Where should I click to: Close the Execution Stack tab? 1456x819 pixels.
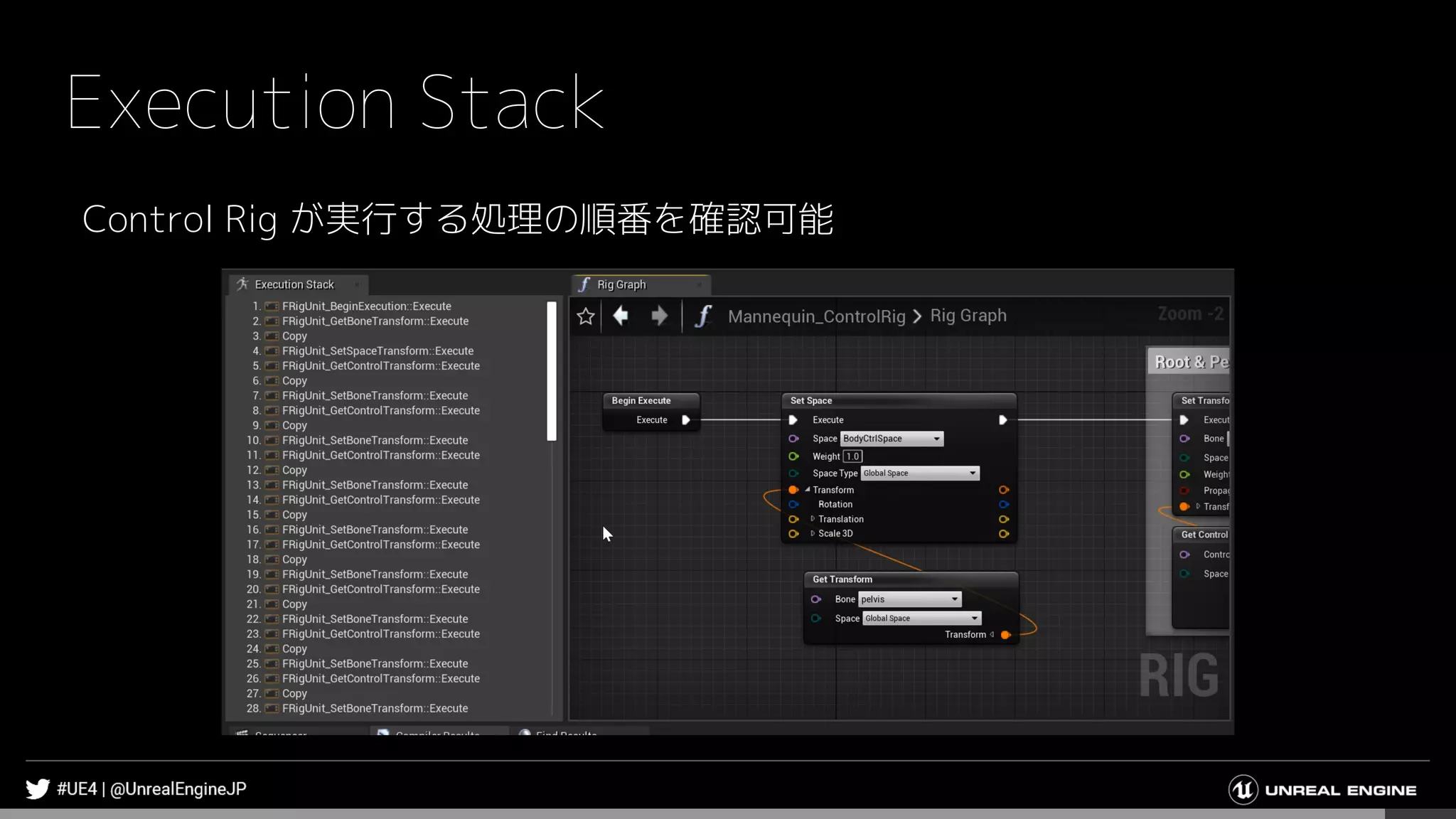point(357,285)
